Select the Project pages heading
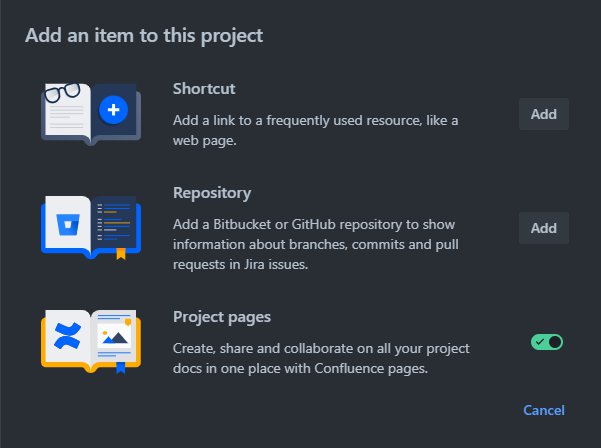 [222, 317]
